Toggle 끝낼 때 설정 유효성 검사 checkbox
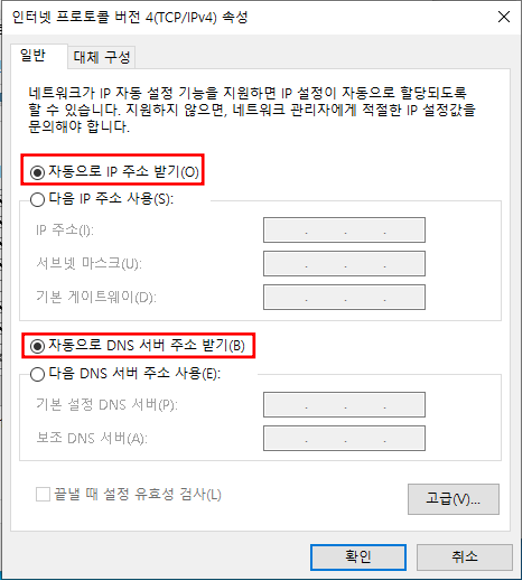 click(x=43, y=494)
